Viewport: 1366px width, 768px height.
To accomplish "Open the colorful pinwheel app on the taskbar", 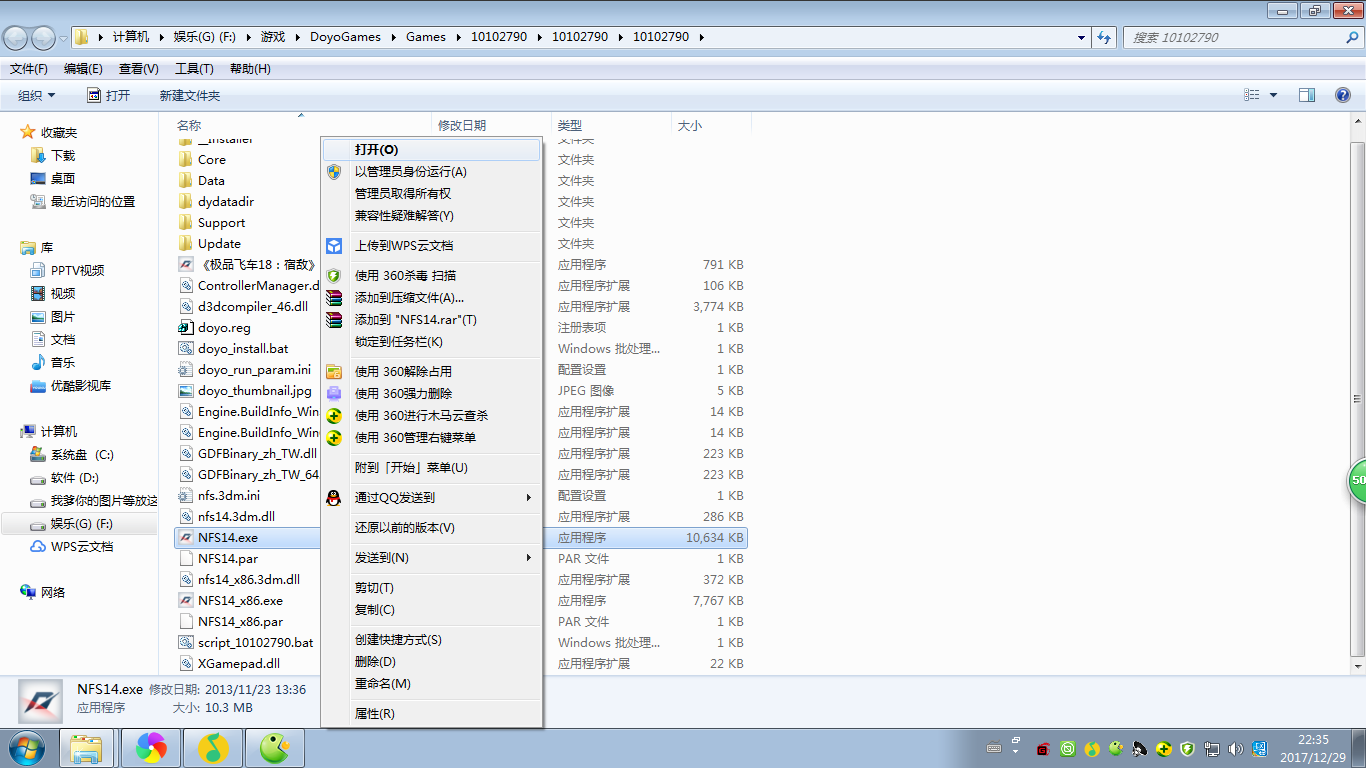I will (151, 747).
